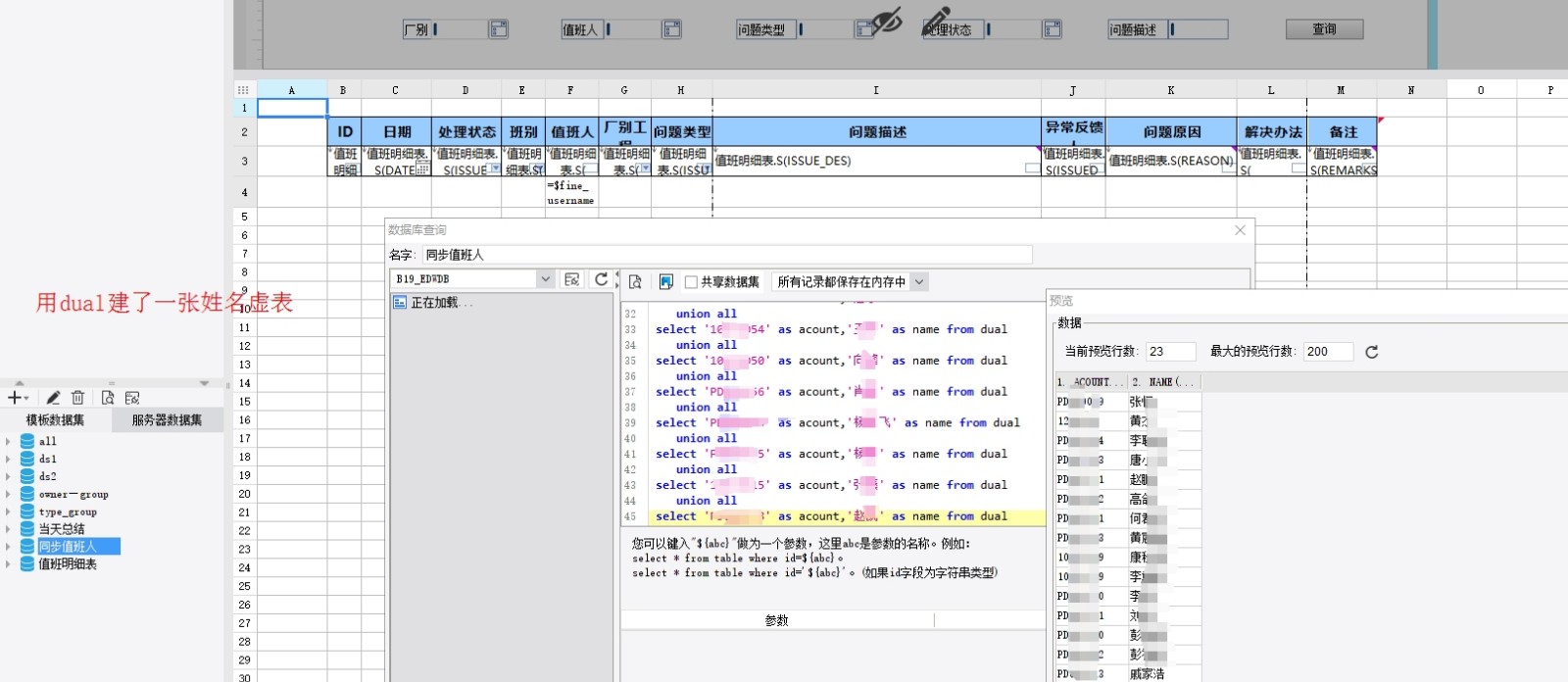
Task: Click the 正在加载 table list icon
Action: (x=400, y=303)
